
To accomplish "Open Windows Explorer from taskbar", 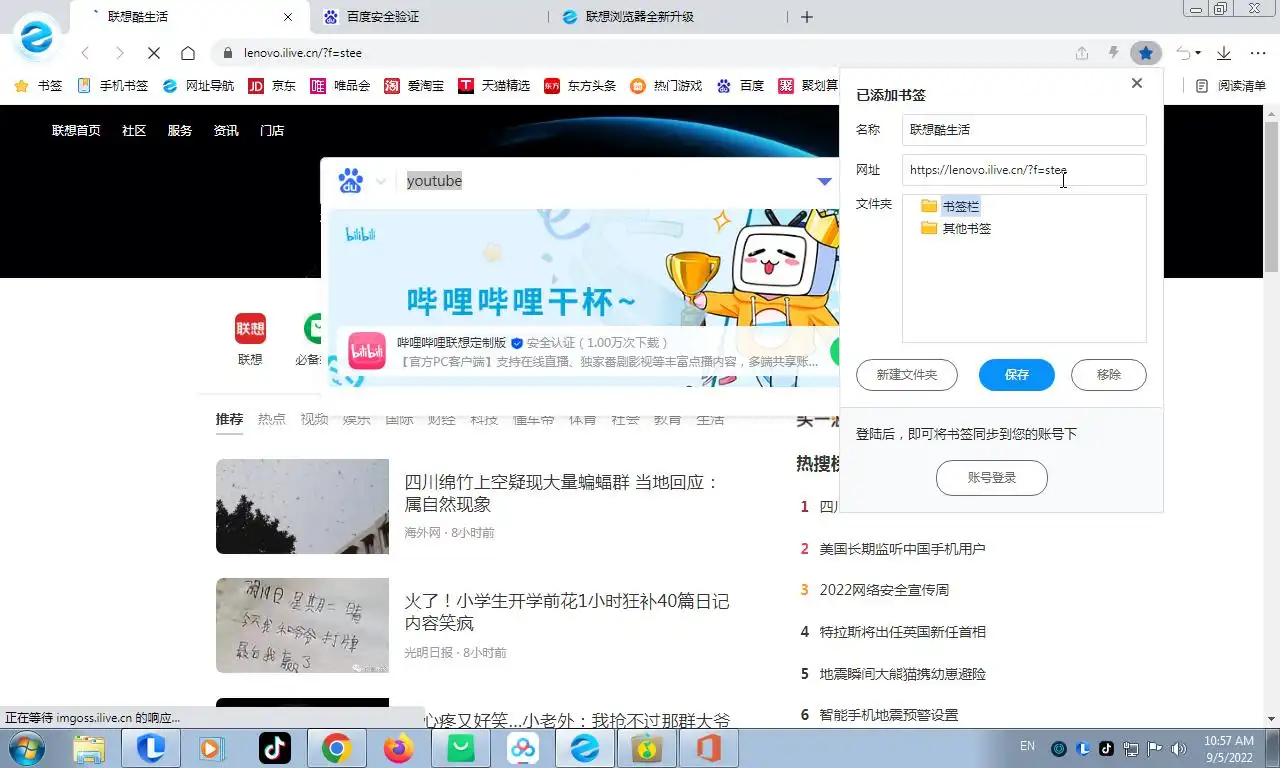I will (x=89, y=748).
